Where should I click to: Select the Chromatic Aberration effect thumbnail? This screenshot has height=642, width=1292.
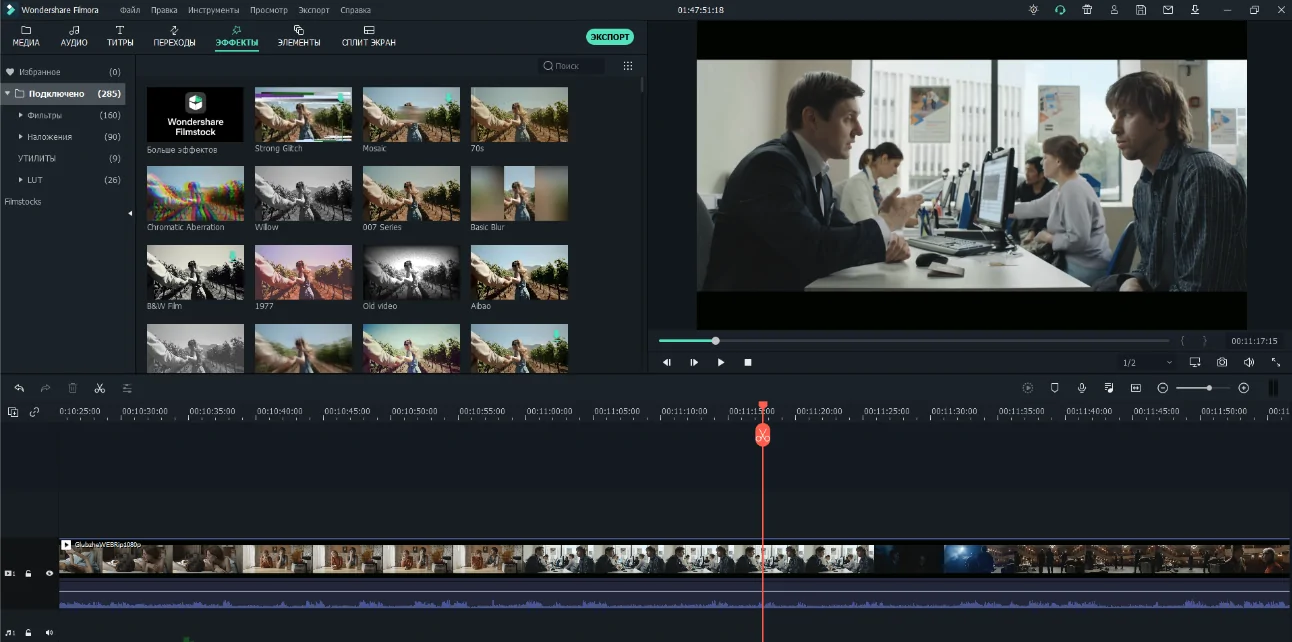(195, 193)
